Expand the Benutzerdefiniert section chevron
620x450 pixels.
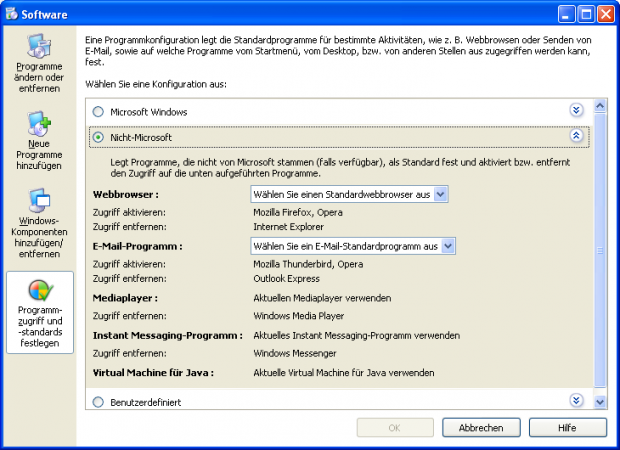tap(576, 401)
